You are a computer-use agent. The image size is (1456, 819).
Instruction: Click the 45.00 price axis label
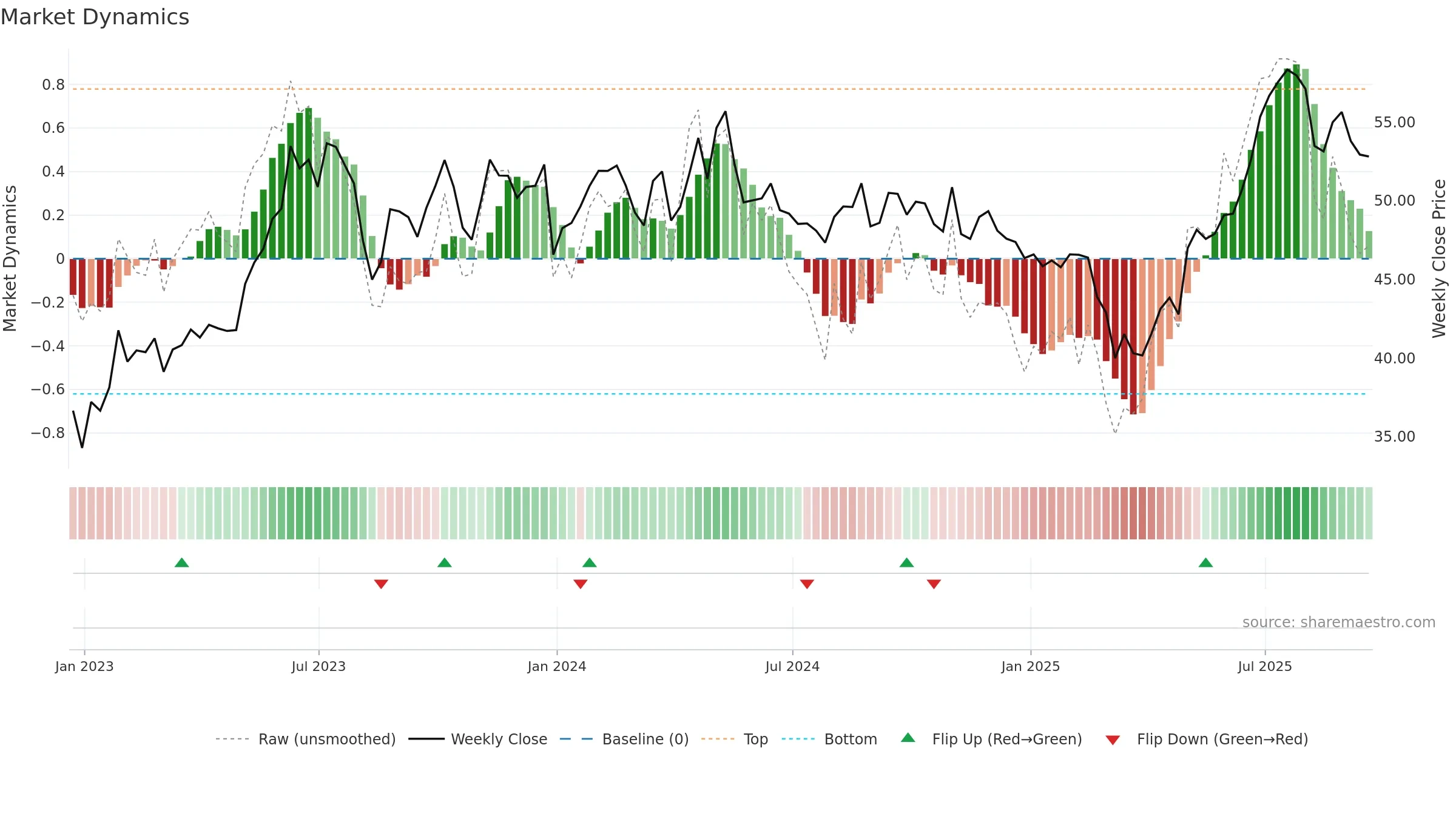pyautogui.click(x=1395, y=279)
